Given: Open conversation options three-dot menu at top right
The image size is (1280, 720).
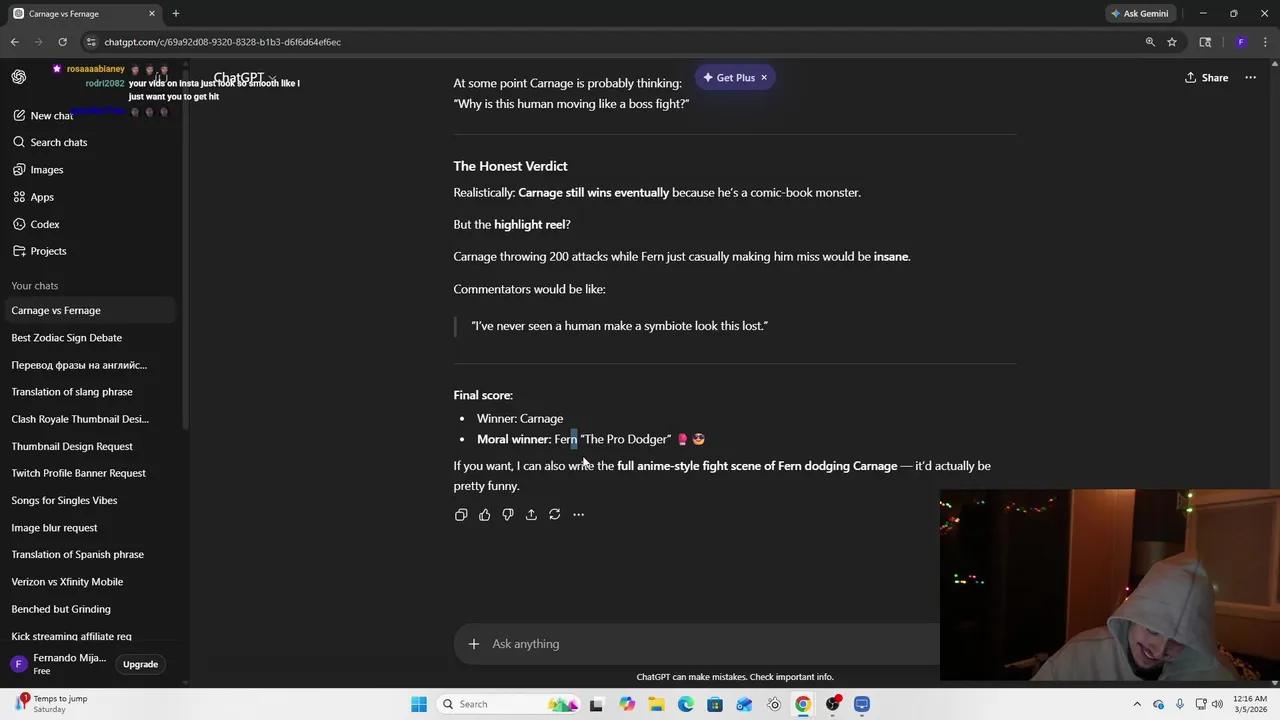Looking at the screenshot, I should 1250,77.
